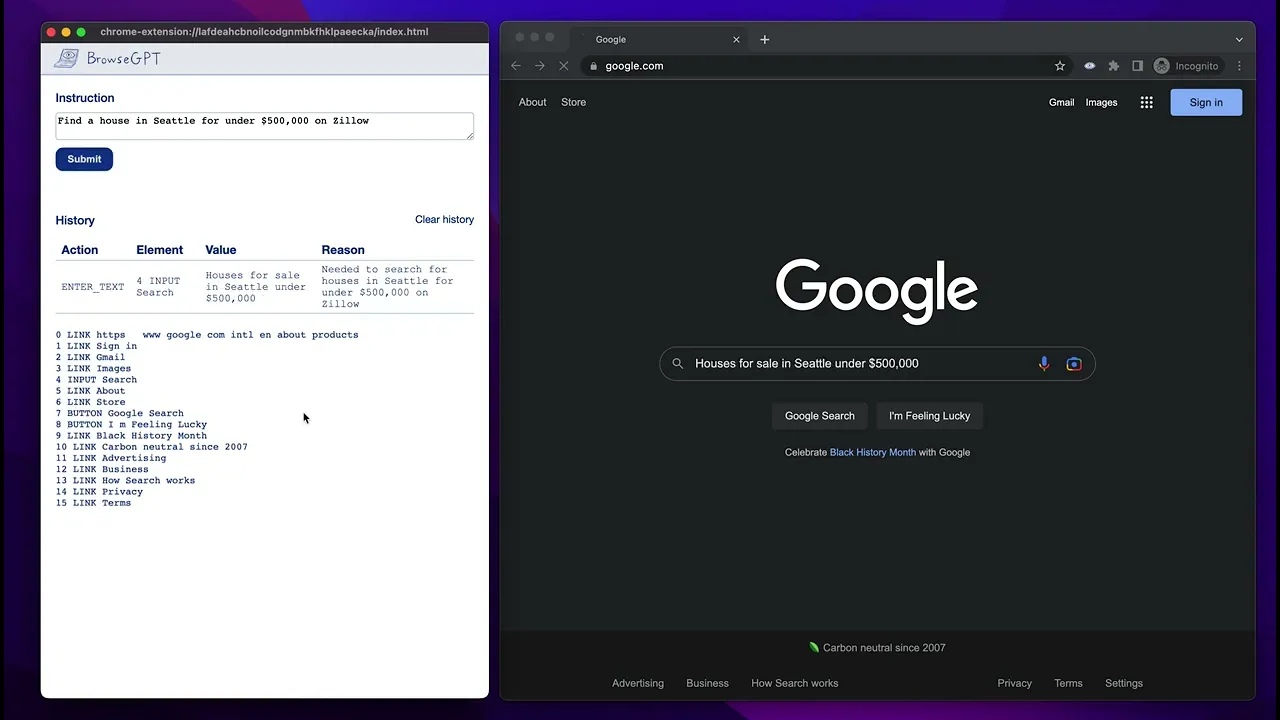This screenshot has width=1280, height=720.
Task: Click the microphone voice search icon
Action: 1044,364
